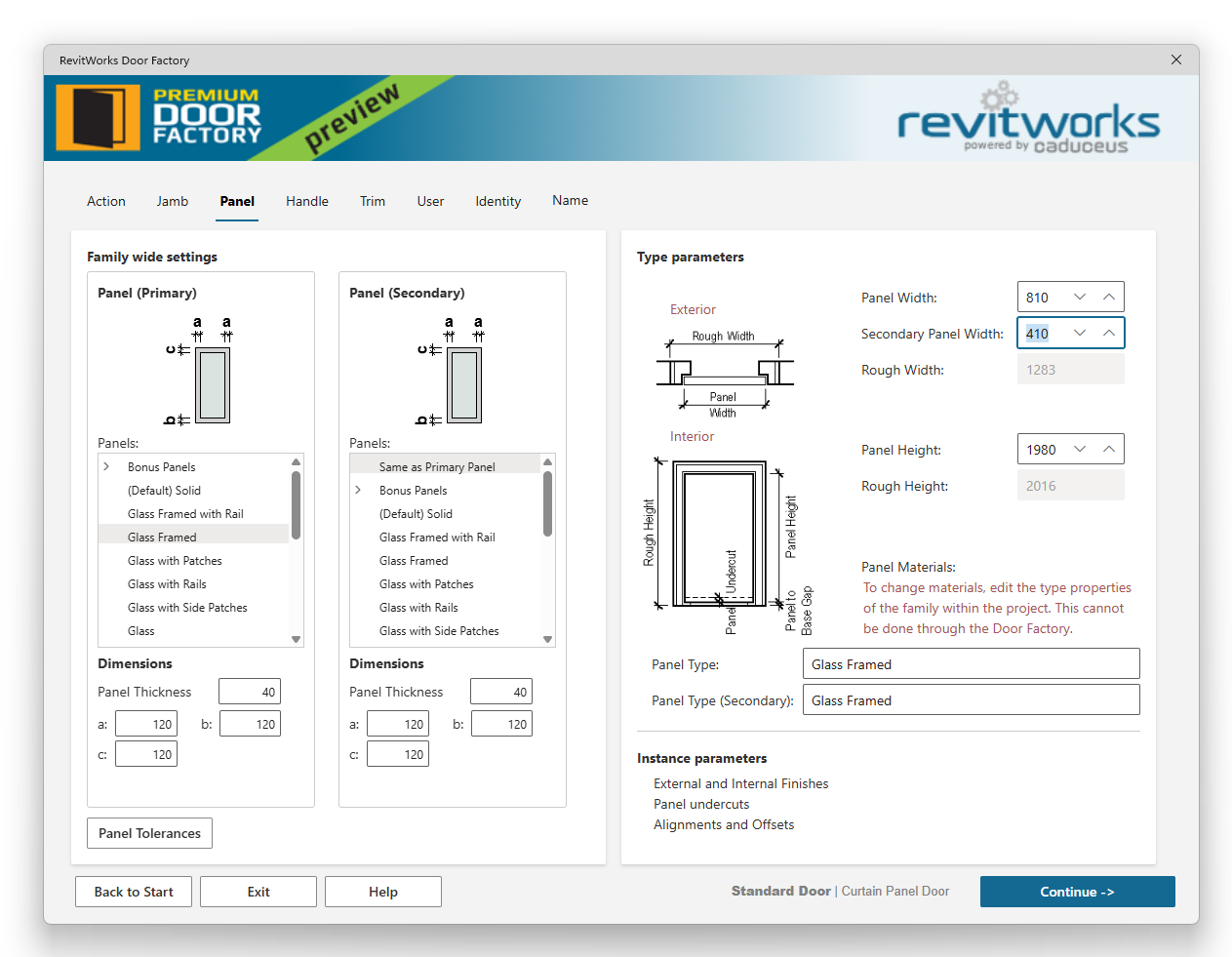
Task: Select Glass with Patches in primary list
Action: tap(175, 561)
